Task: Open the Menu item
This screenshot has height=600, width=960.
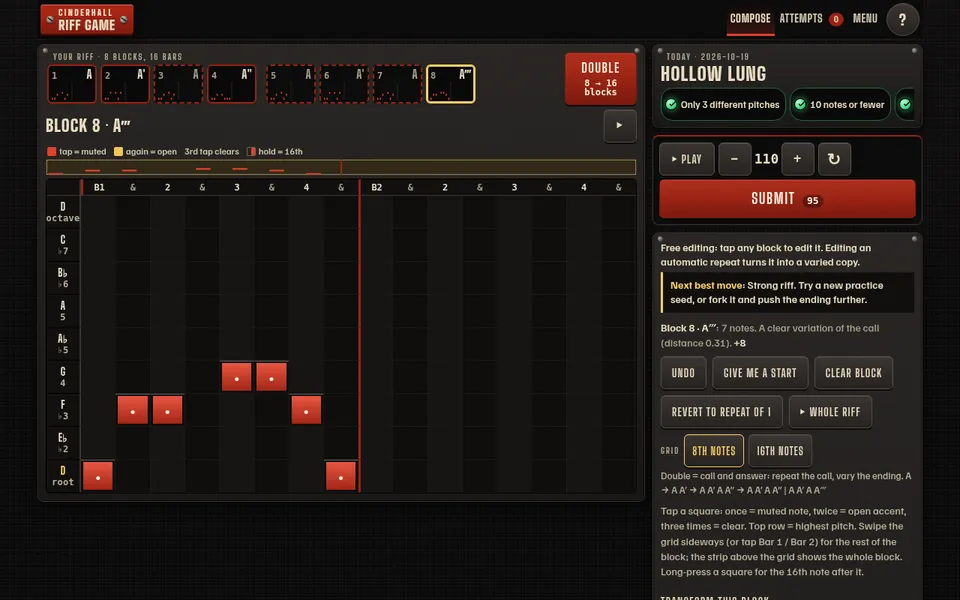Action: (x=865, y=19)
